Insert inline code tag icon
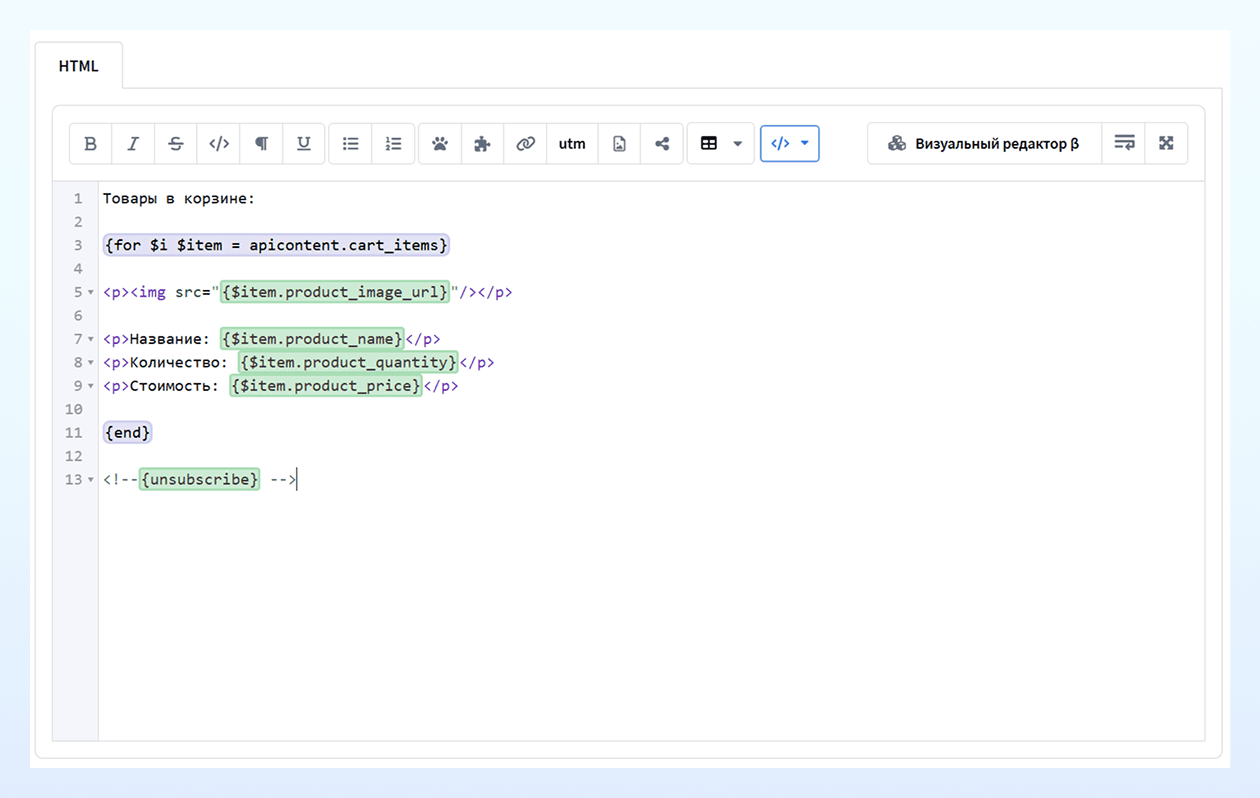The width and height of the screenshot is (1260, 798). [219, 144]
